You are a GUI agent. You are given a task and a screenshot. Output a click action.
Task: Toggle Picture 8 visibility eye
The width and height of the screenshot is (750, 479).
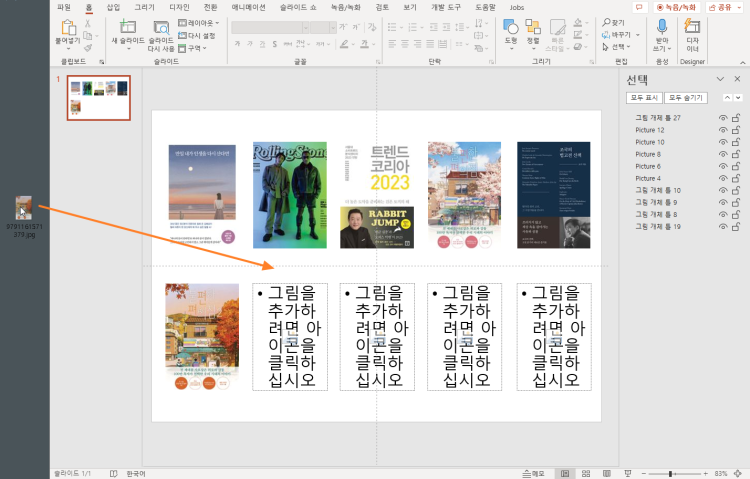pos(723,154)
